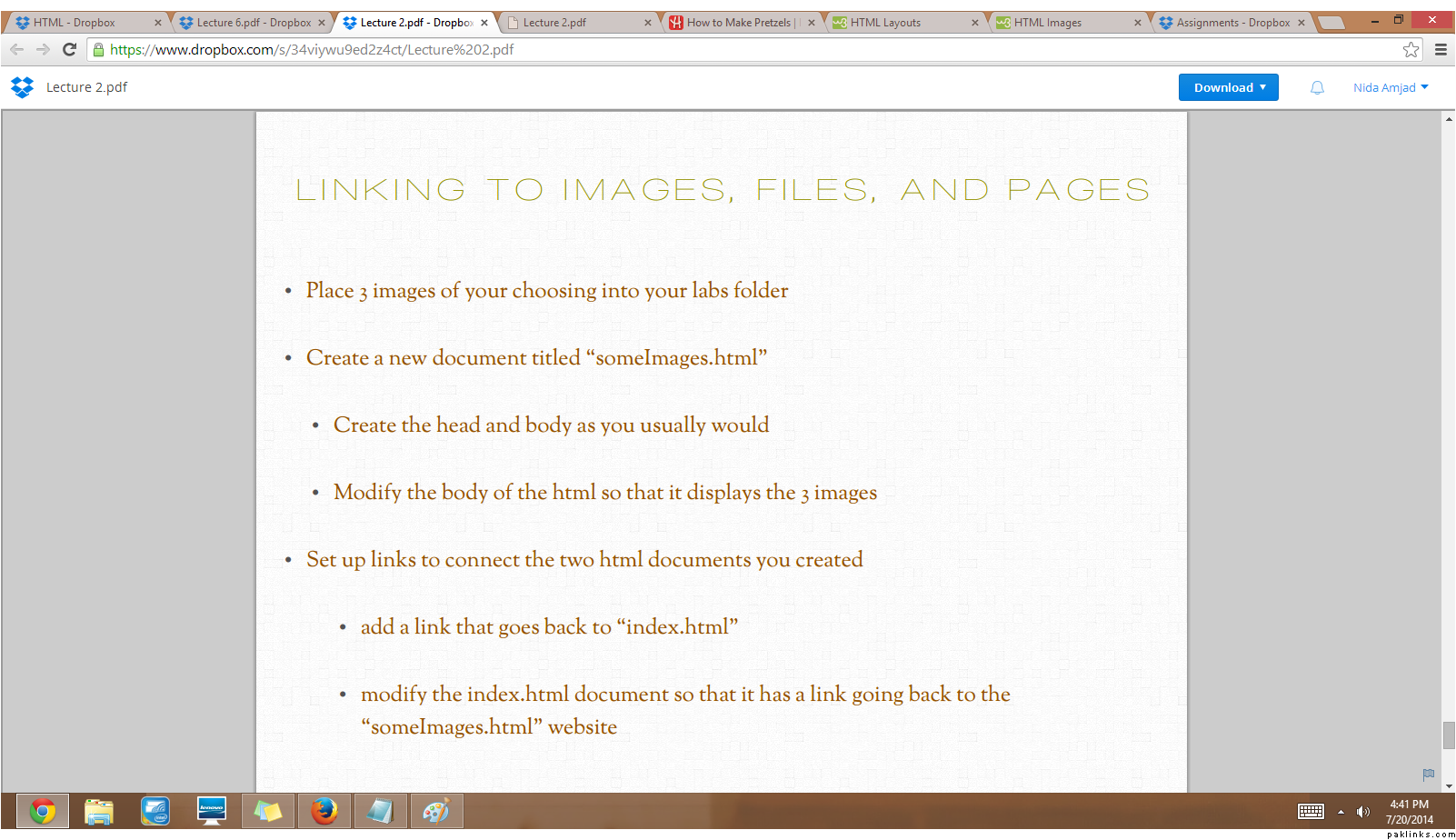Show hidden system tray icons
Screen dimensions: 1456x840
coord(1341,812)
